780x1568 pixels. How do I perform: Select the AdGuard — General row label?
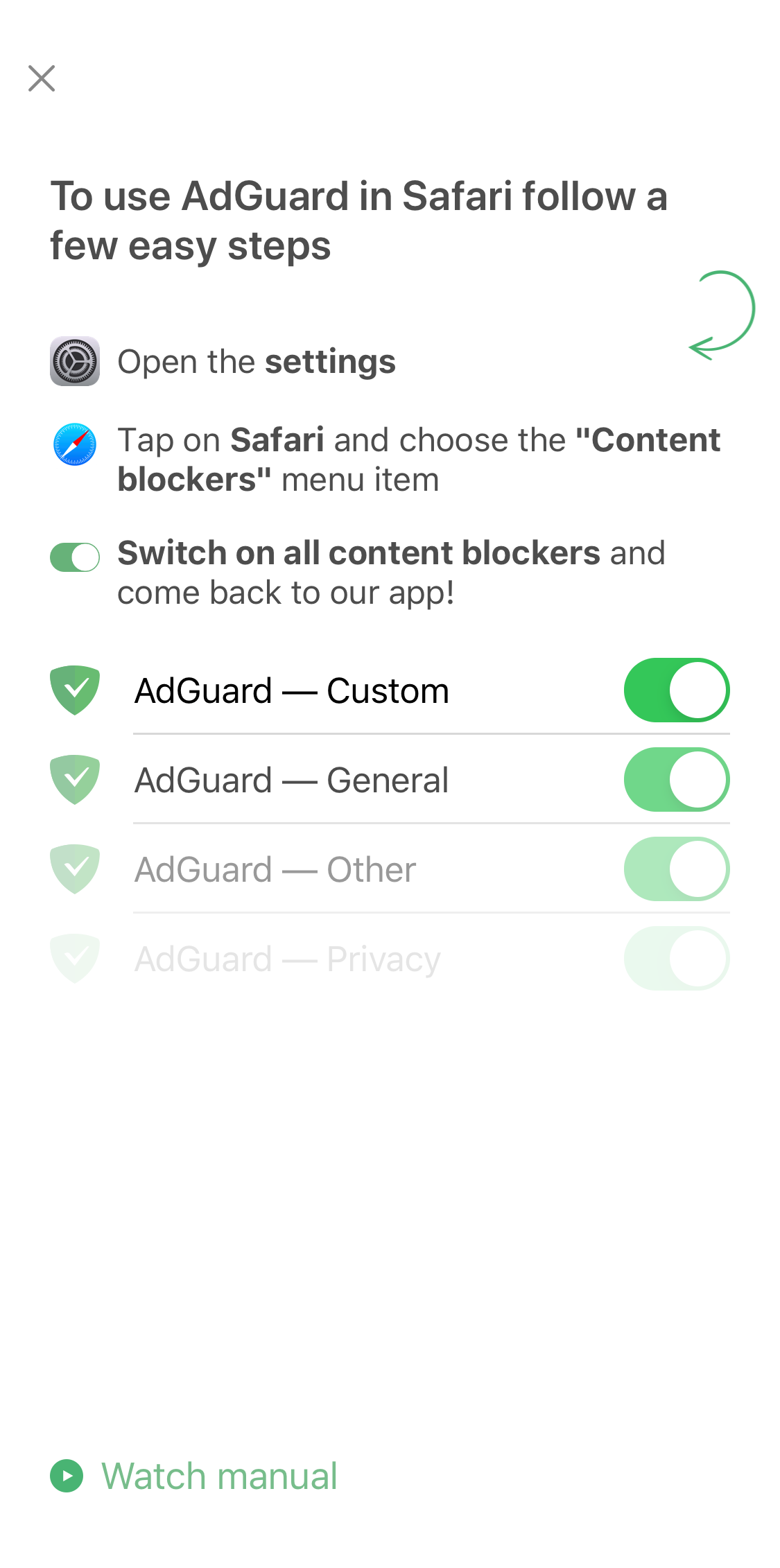click(292, 781)
